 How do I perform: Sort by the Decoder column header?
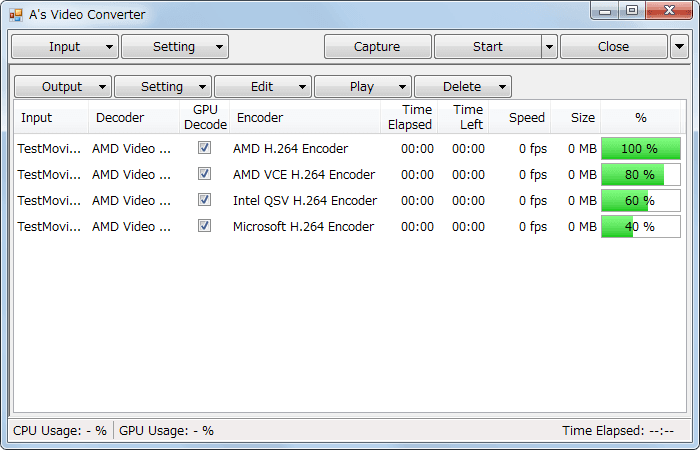click(x=134, y=117)
